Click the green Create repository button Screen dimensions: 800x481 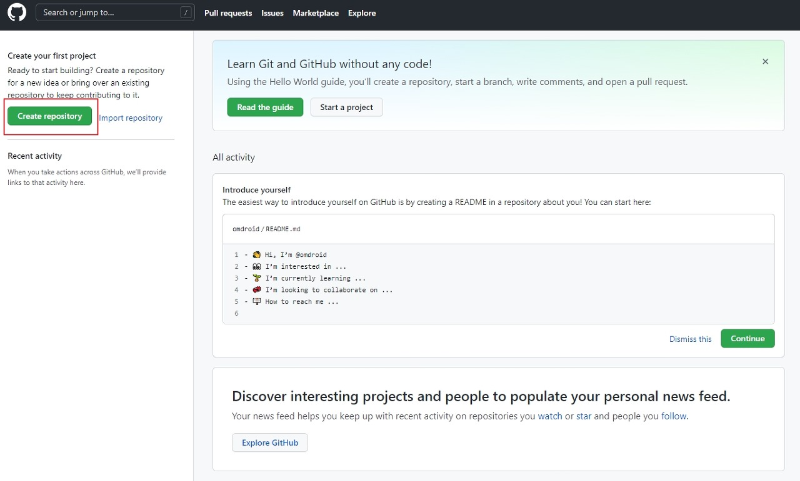[x=49, y=116]
